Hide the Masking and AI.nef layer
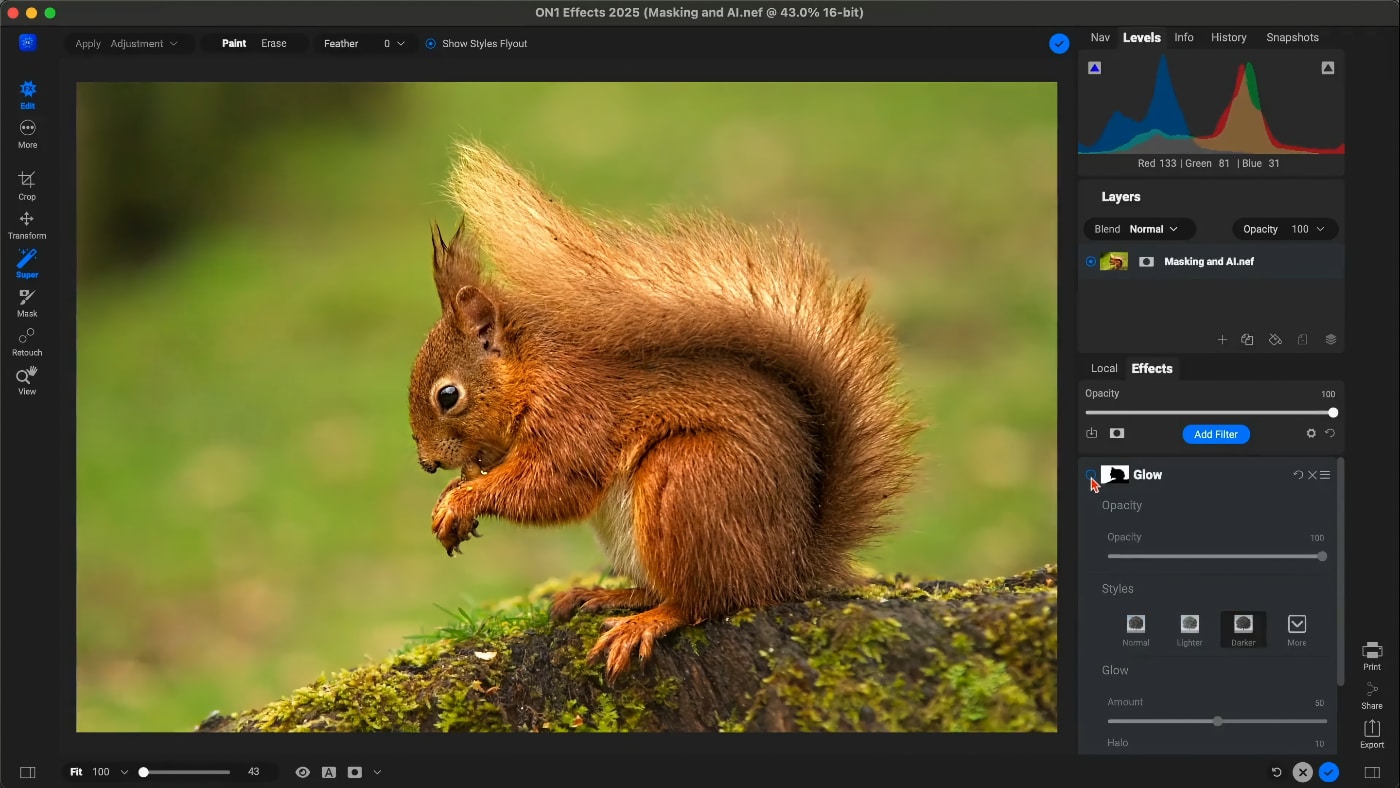Image resolution: width=1400 pixels, height=788 pixels. [1090, 262]
